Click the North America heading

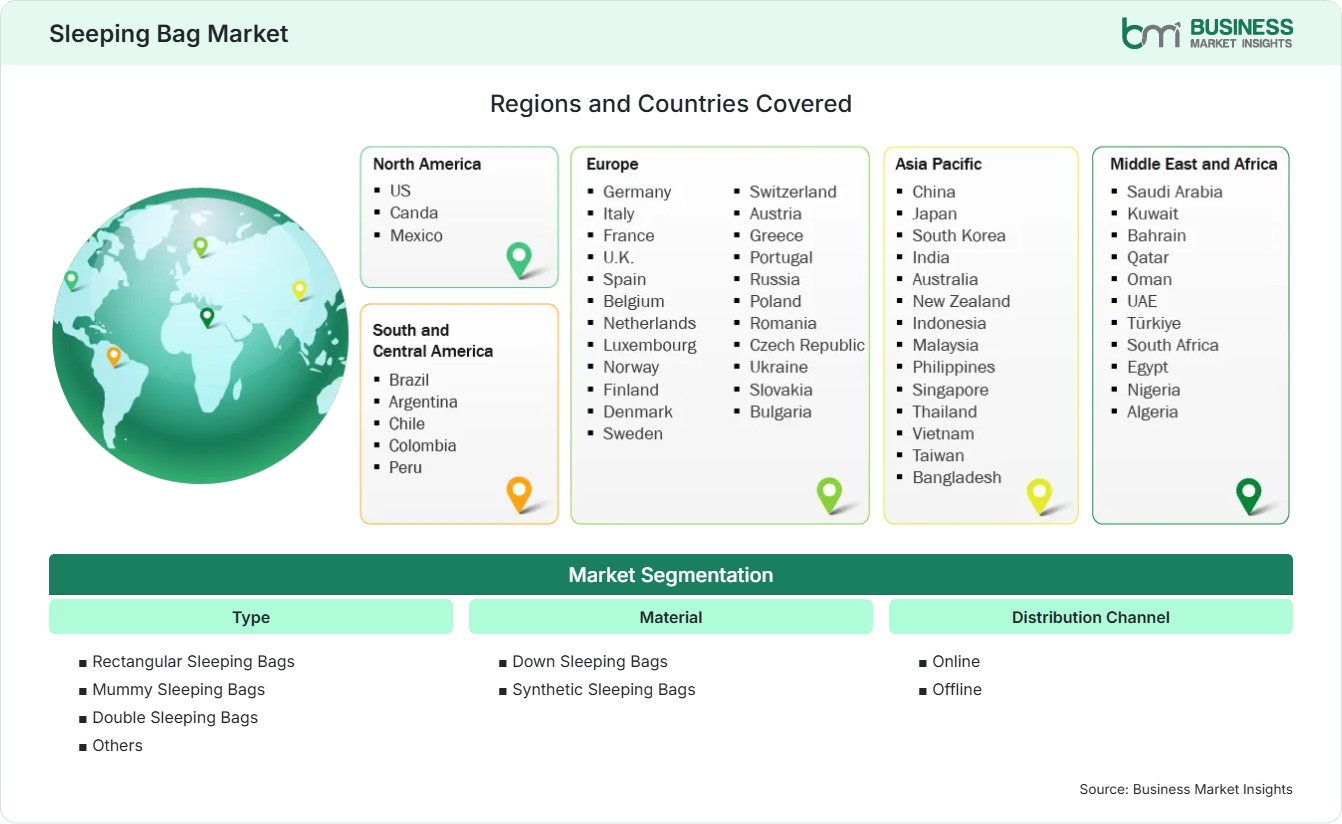(427, 164)
